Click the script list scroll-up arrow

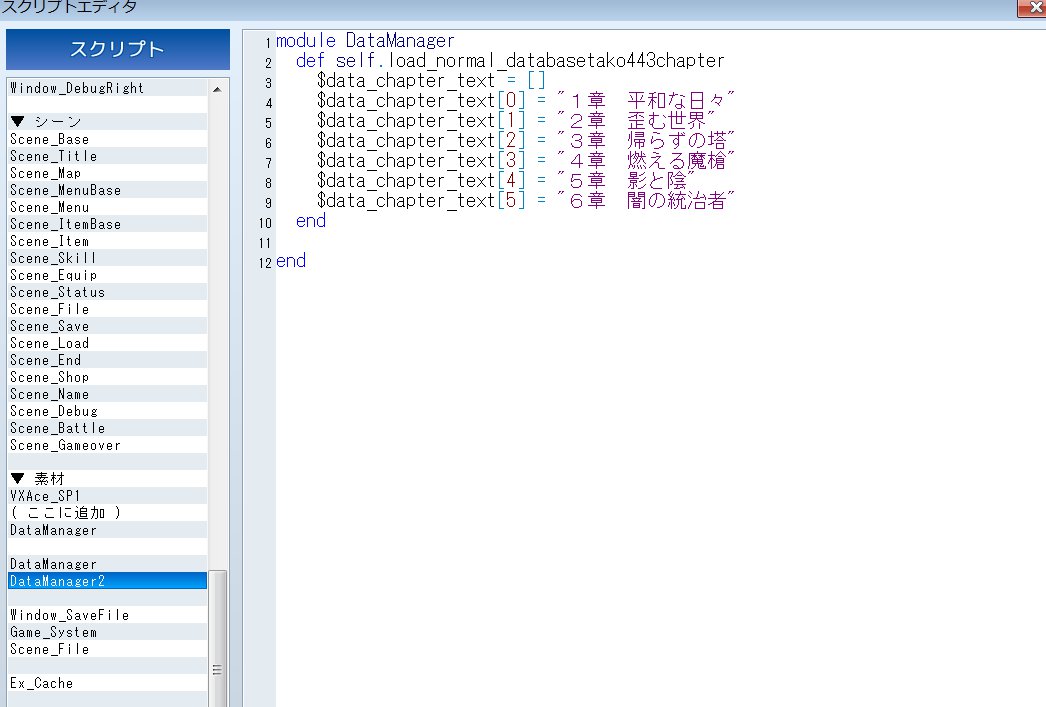(x=217, y=88)
